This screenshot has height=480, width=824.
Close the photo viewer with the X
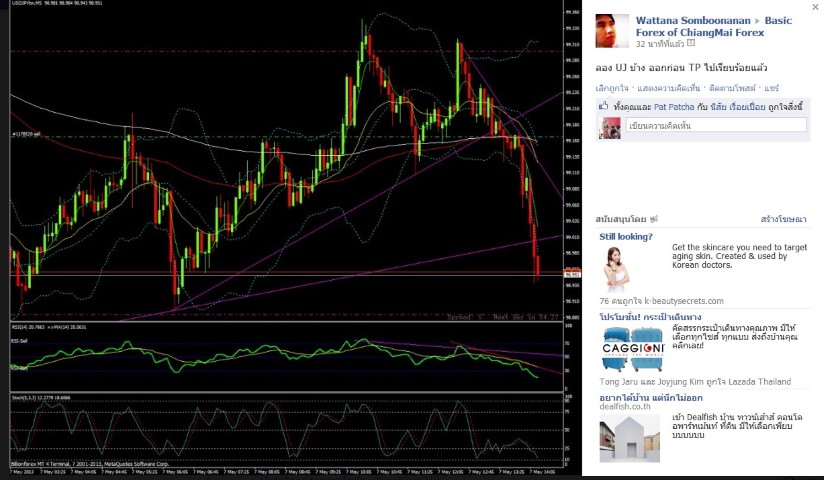[x=815, y=7]
